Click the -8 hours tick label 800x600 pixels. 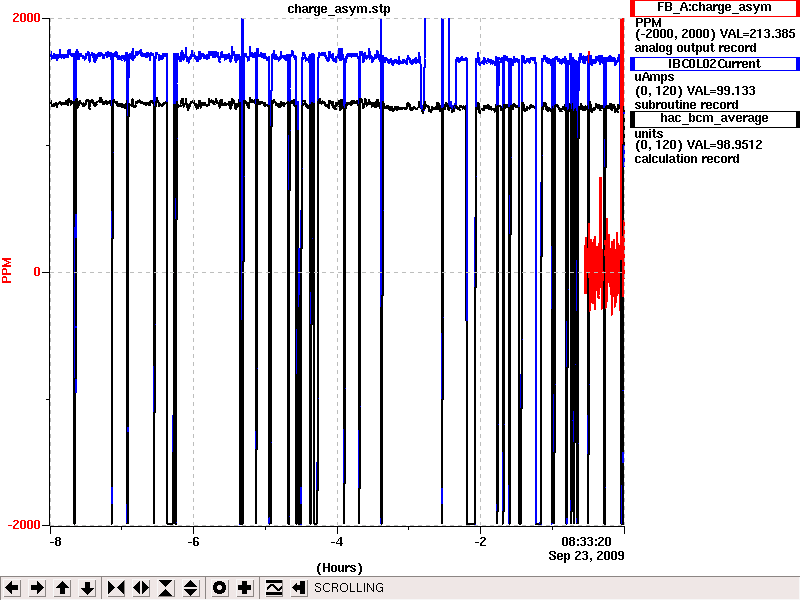point(55,541)
